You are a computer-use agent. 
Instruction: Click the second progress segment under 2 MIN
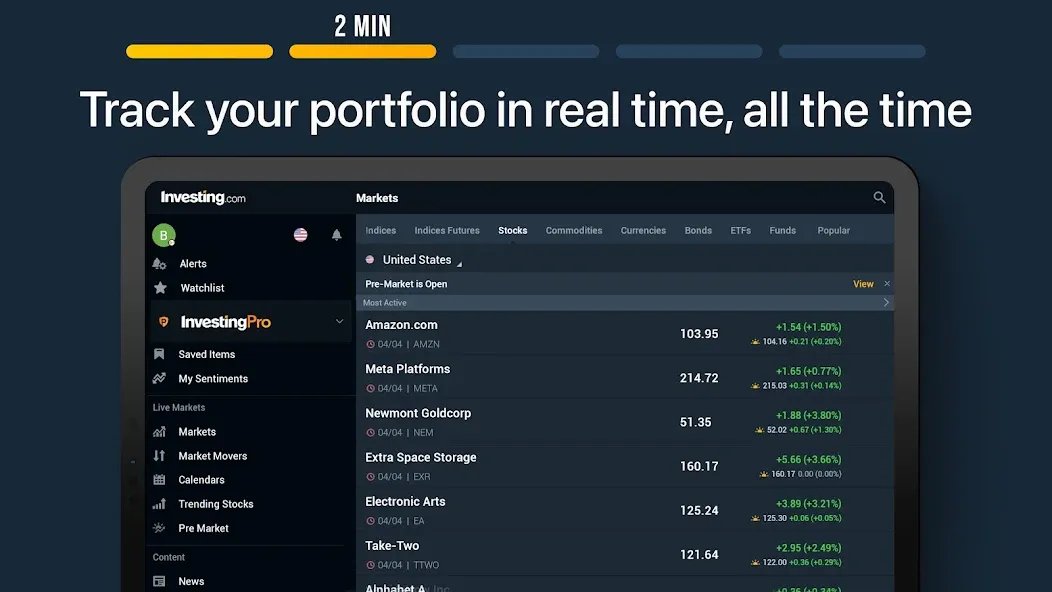pyautogui.click(x=362, y=52)
